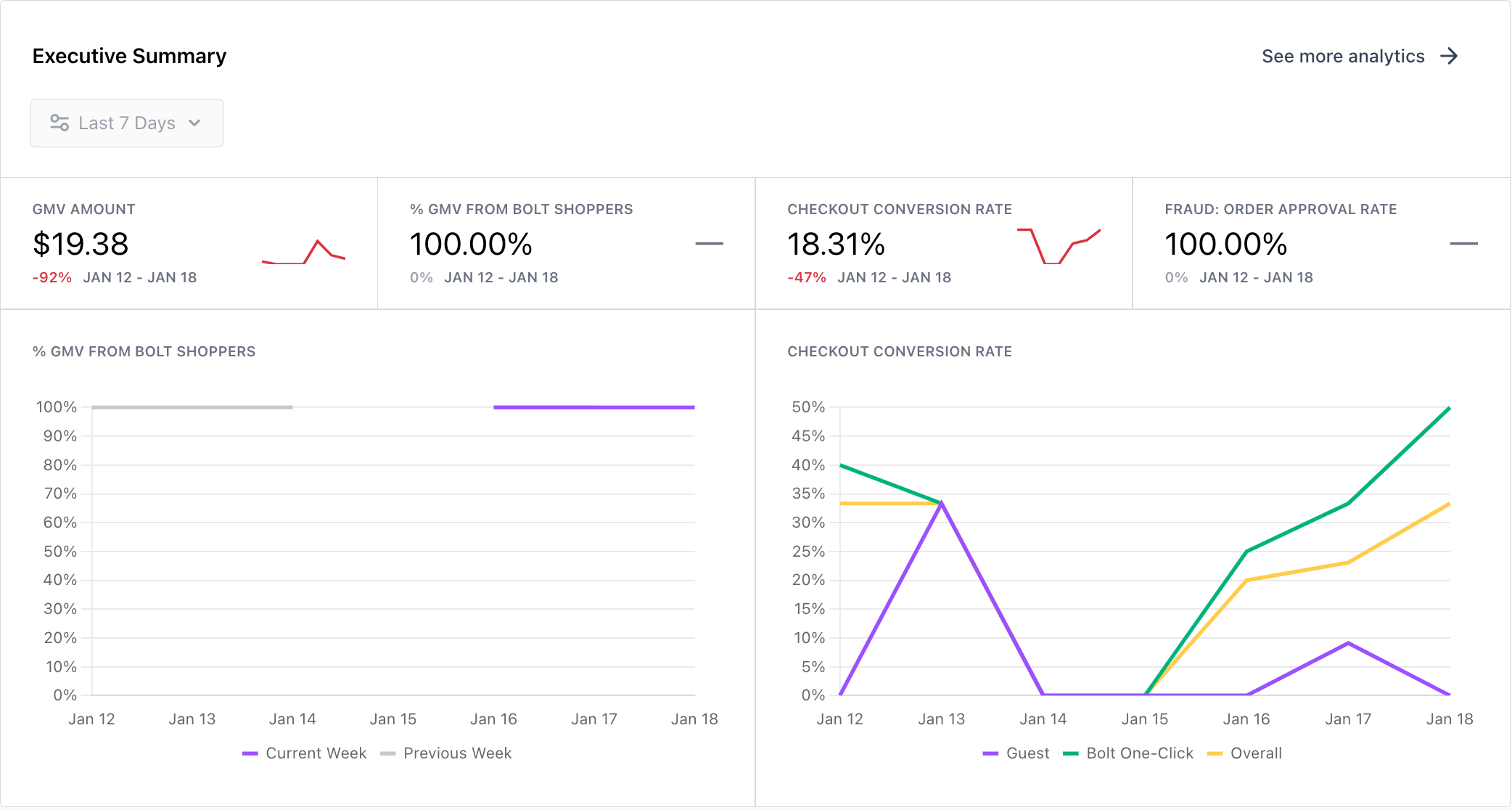Click the chevron on the date range filter
Image resolution: width=1512 pixels, height=810 pixels.
pos(194,123)
